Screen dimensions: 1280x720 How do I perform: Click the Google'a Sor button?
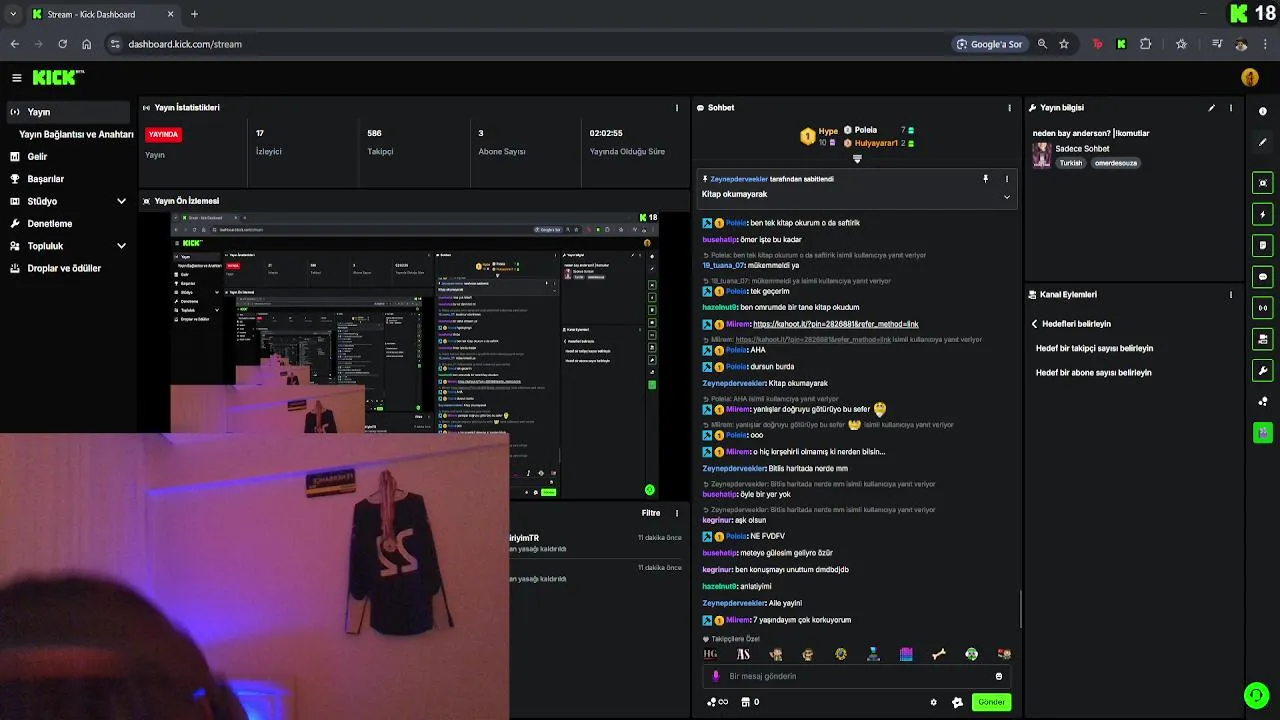tap(989, 44)
